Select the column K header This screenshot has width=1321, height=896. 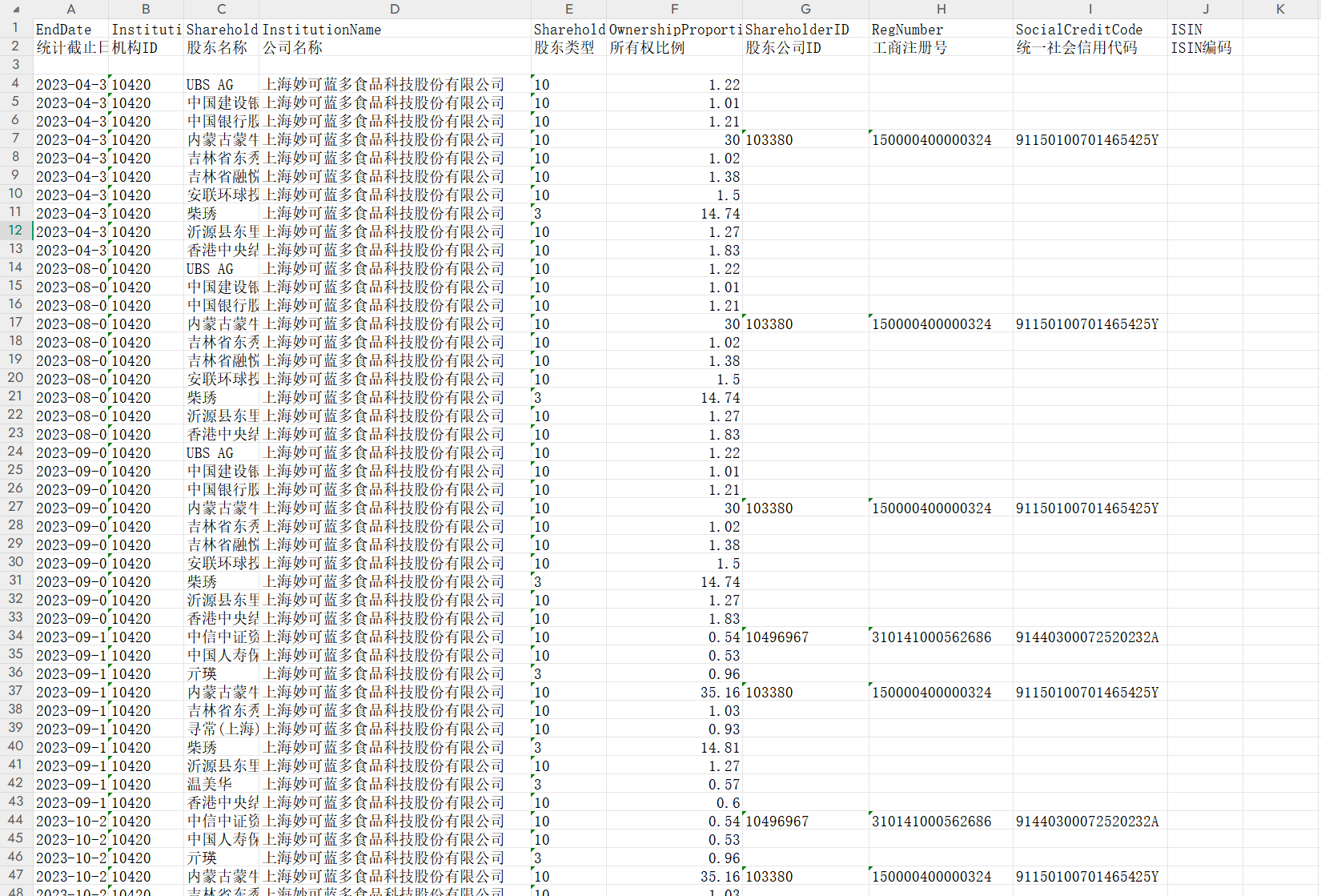point(1279,9)
